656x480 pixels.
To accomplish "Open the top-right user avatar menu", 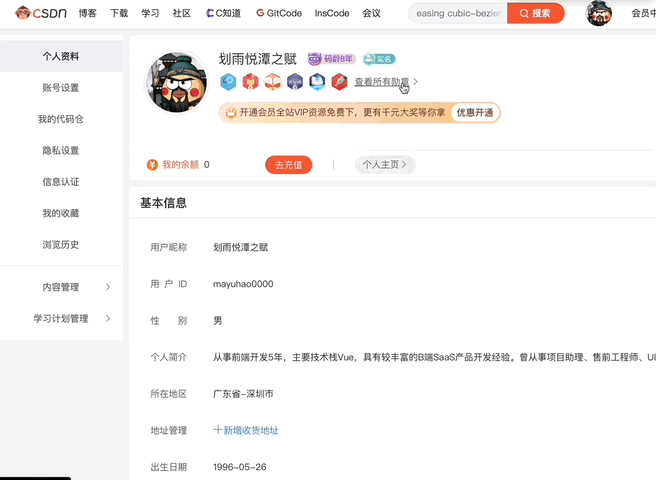I will coord(599,13).
